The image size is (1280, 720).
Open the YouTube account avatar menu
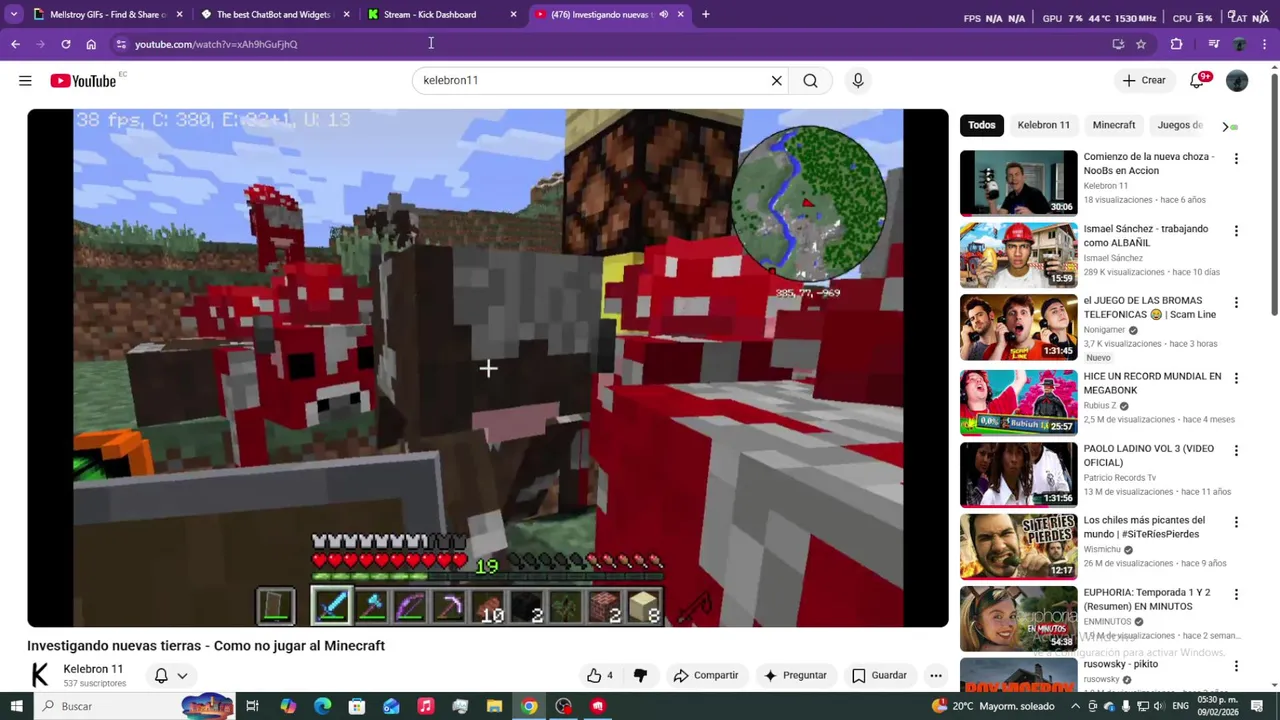click(x=1237, y=81)
